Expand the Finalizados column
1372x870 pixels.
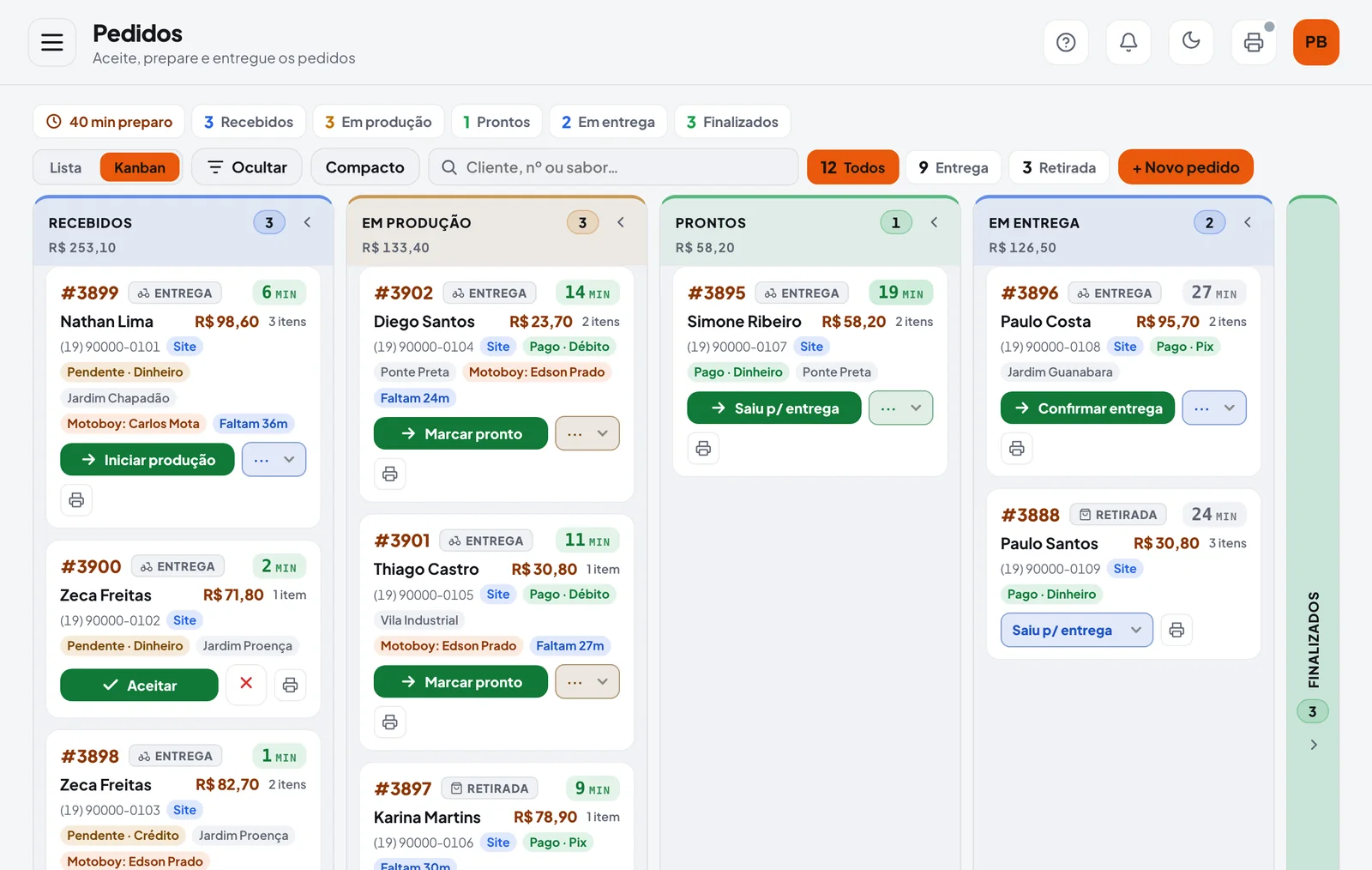[1313, 745]
